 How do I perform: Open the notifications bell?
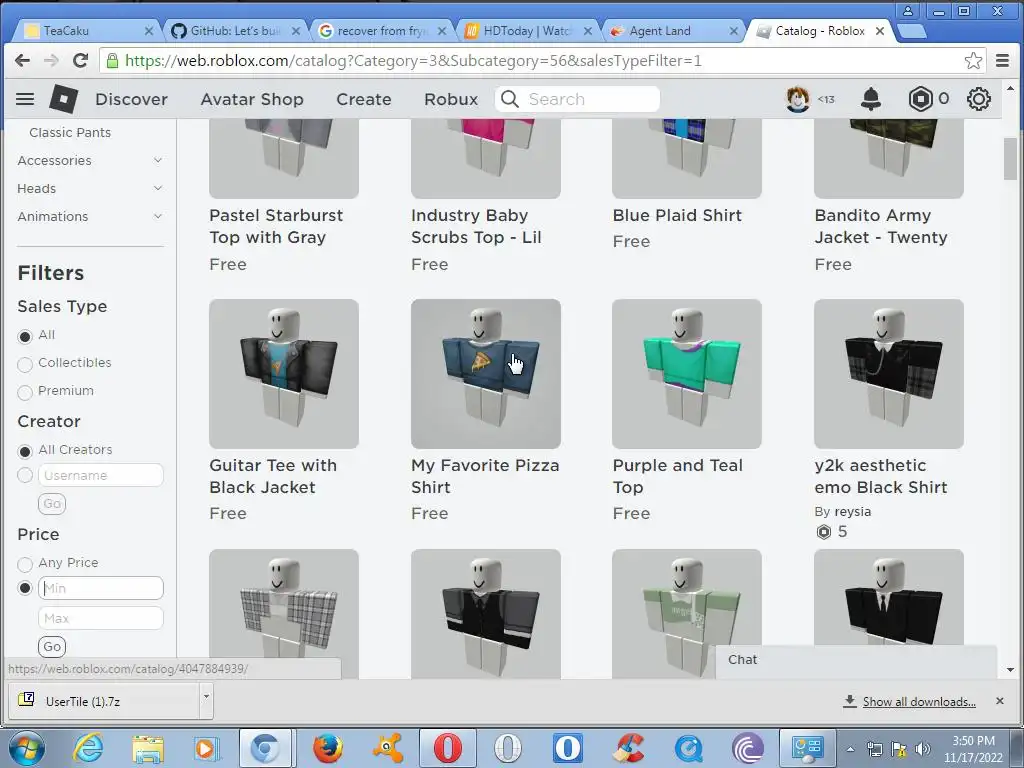(871, 99)
